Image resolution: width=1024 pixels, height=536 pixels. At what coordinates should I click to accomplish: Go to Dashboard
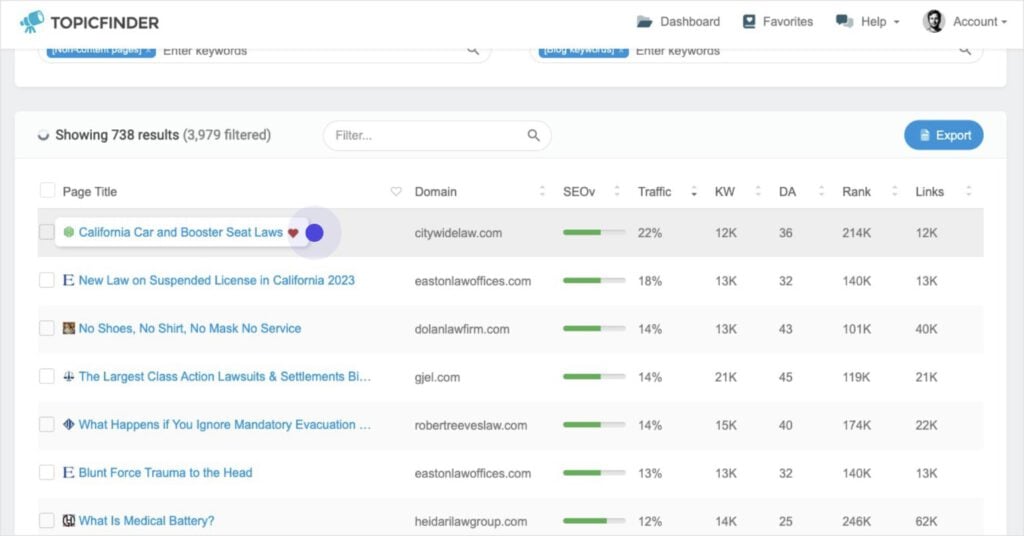click(679, 22)
